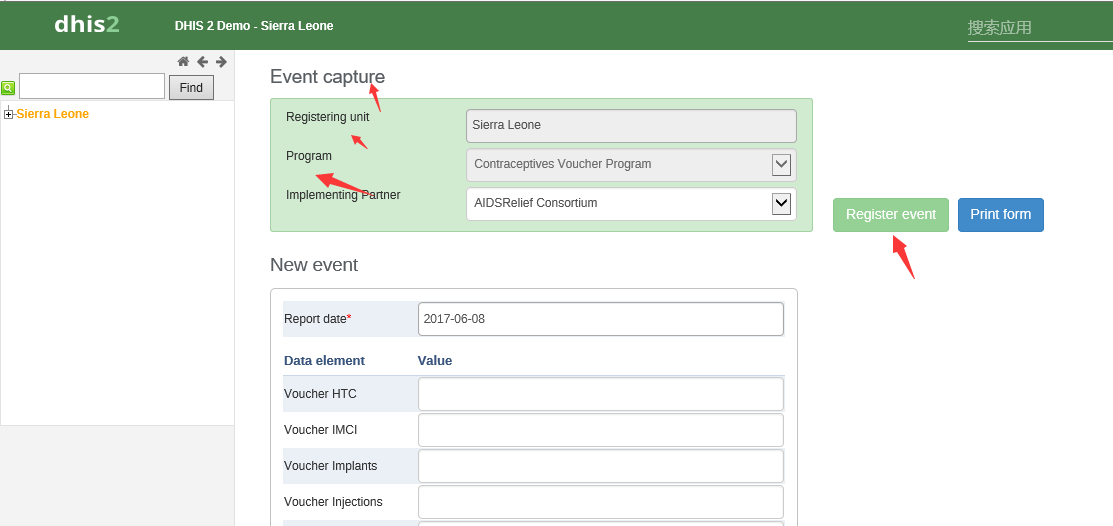Click the dhis2 logo

[x=87, y=25]
